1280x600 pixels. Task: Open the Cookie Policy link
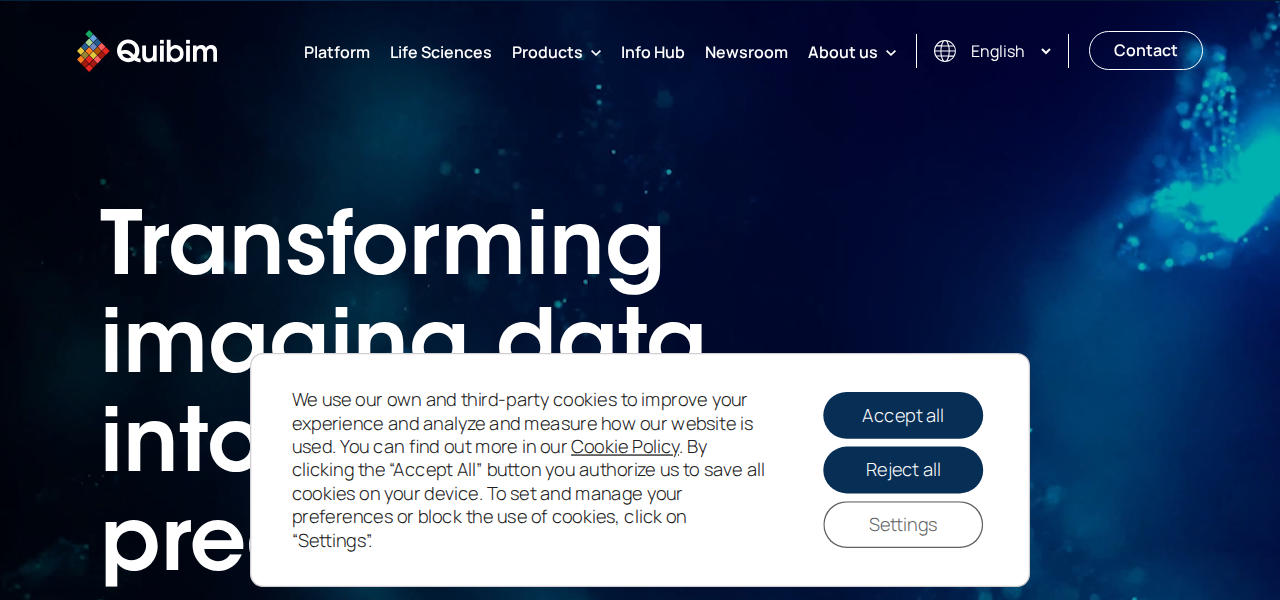[624, 446]
